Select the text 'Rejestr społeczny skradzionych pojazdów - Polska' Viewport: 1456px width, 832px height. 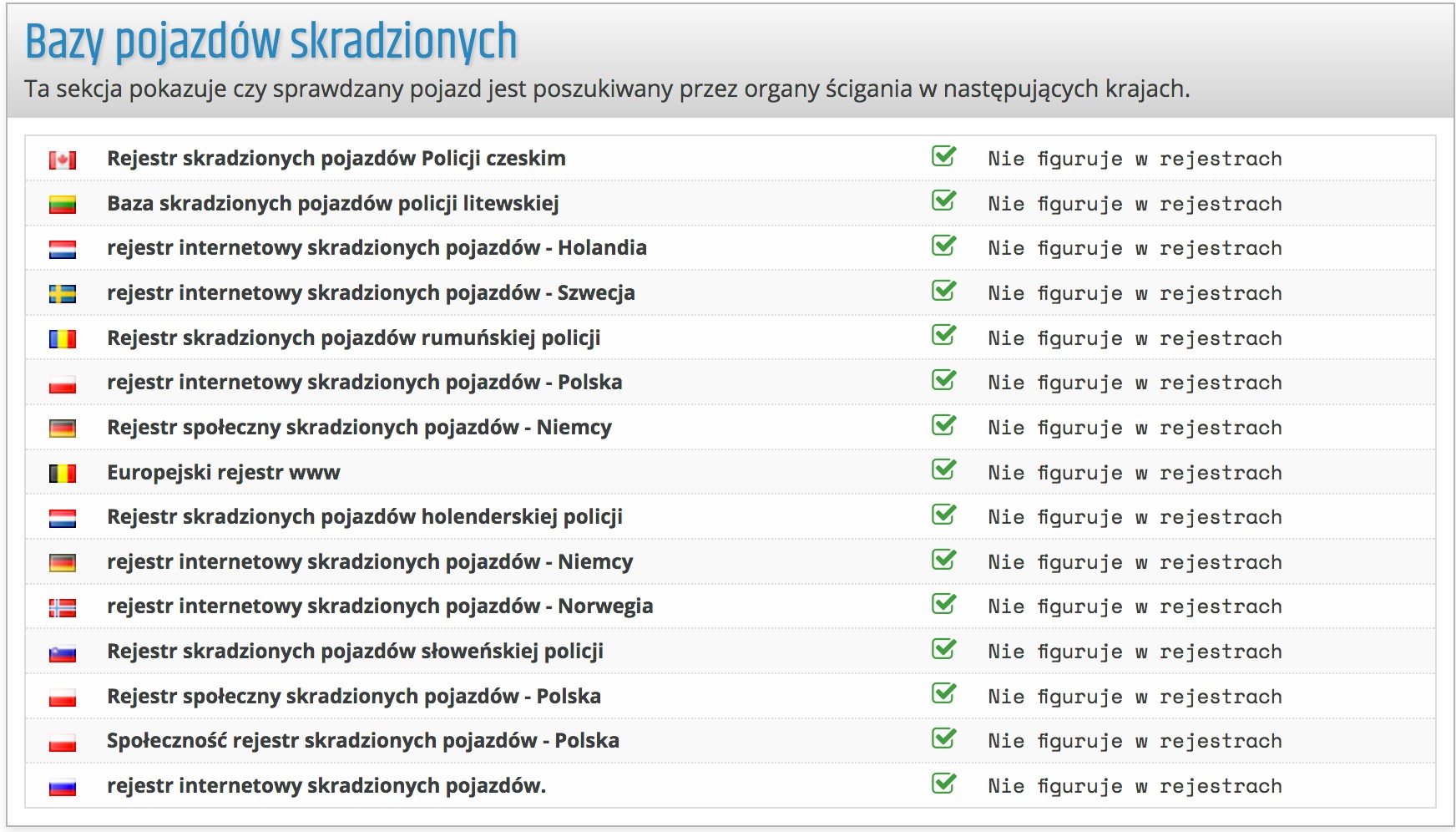[x=354, y=697]
